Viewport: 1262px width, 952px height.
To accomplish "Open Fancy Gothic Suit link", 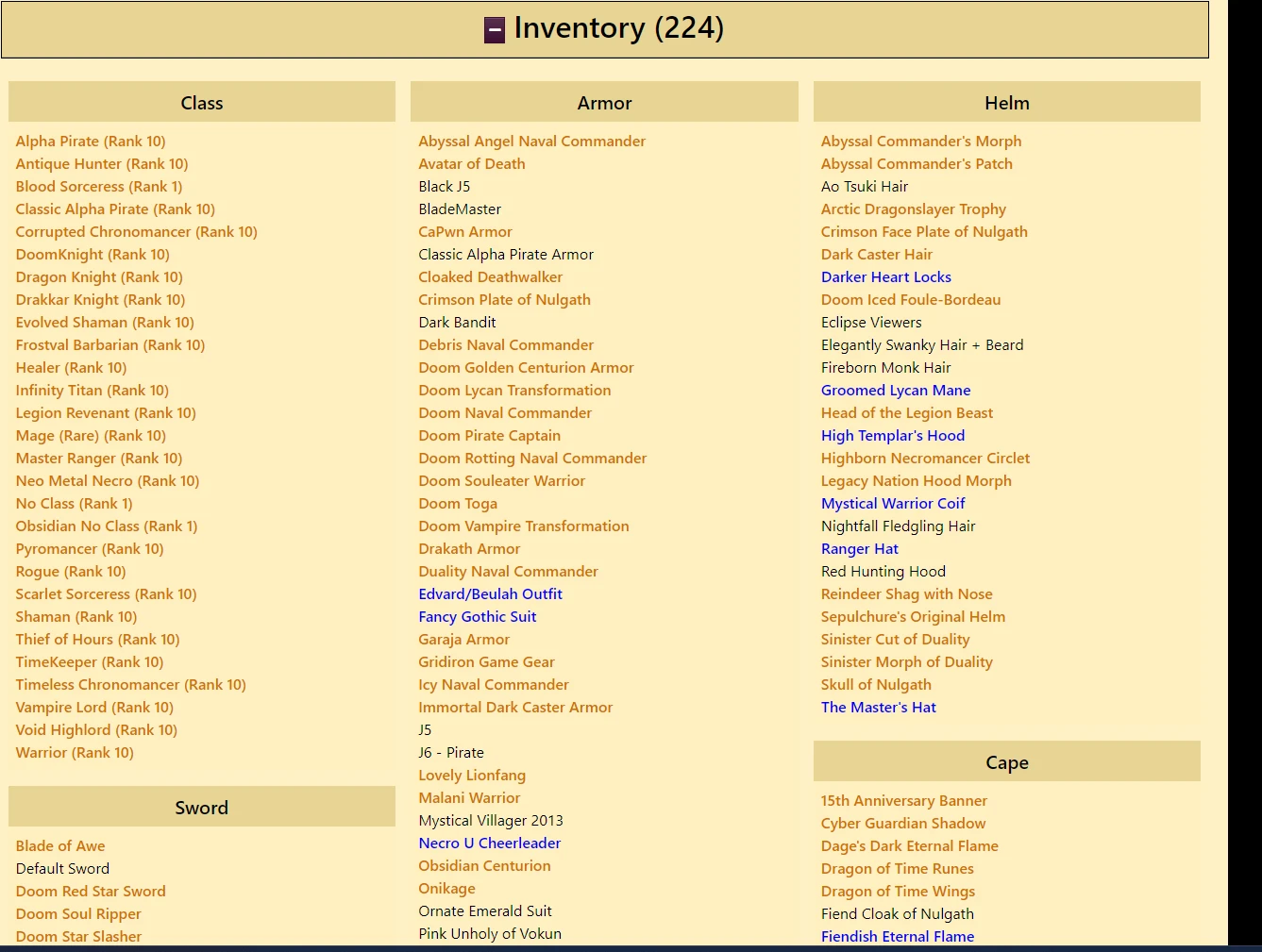I will pyautogui.click(x=478, y=617).
